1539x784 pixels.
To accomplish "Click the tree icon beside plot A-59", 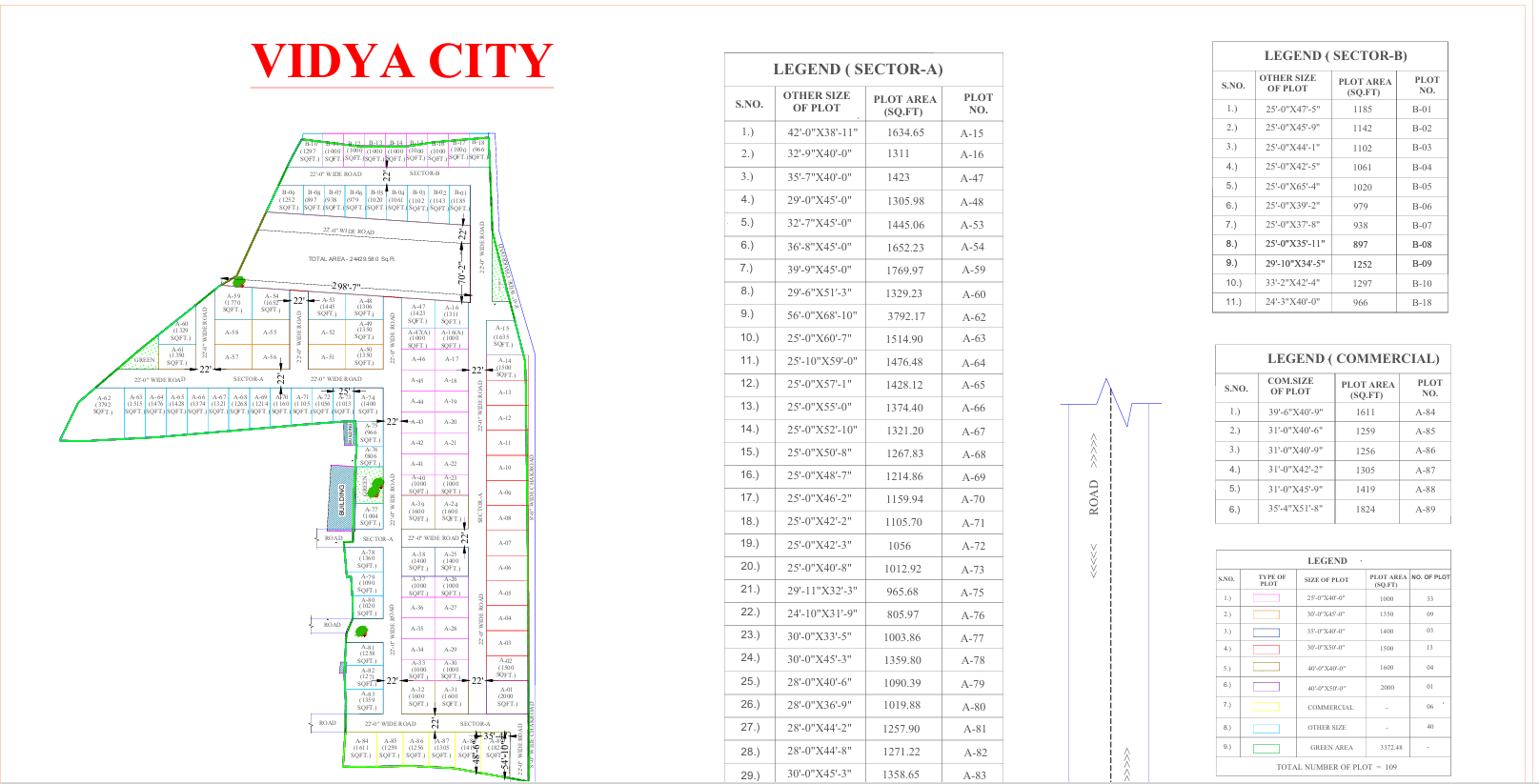I will pos(238,281).
